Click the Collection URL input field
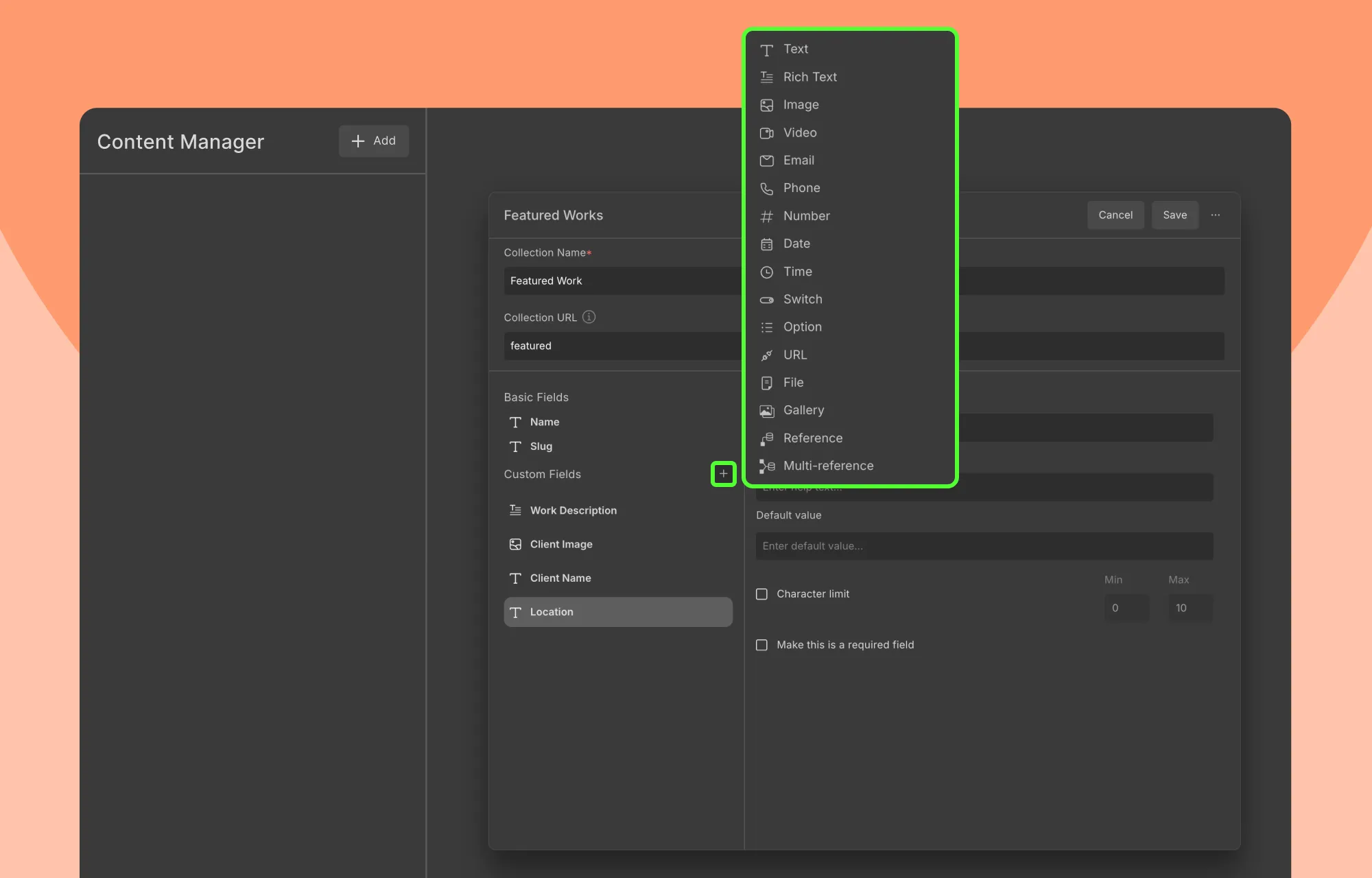 864,346
